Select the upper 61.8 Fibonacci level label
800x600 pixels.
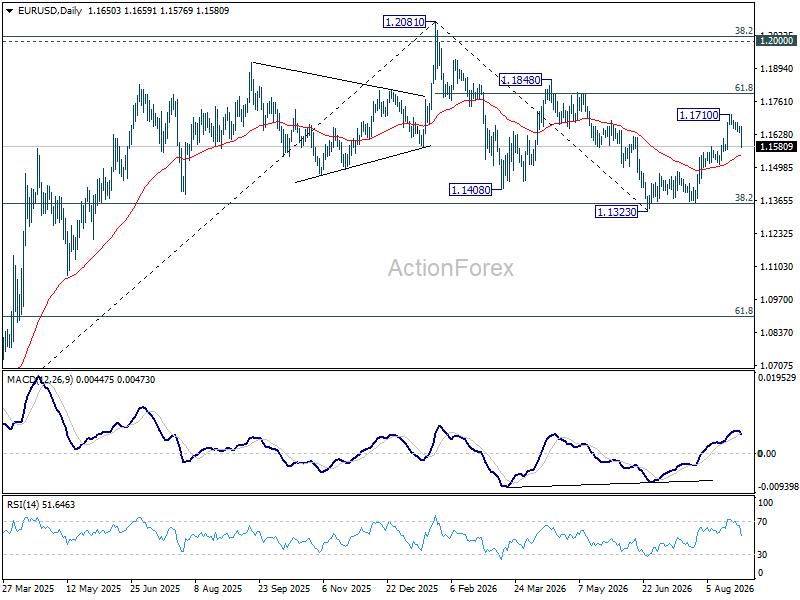point(743,88)
